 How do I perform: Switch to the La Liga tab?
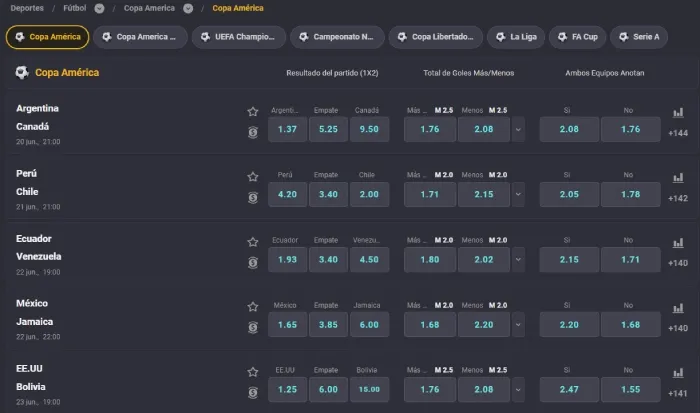[x=516, y=37]
